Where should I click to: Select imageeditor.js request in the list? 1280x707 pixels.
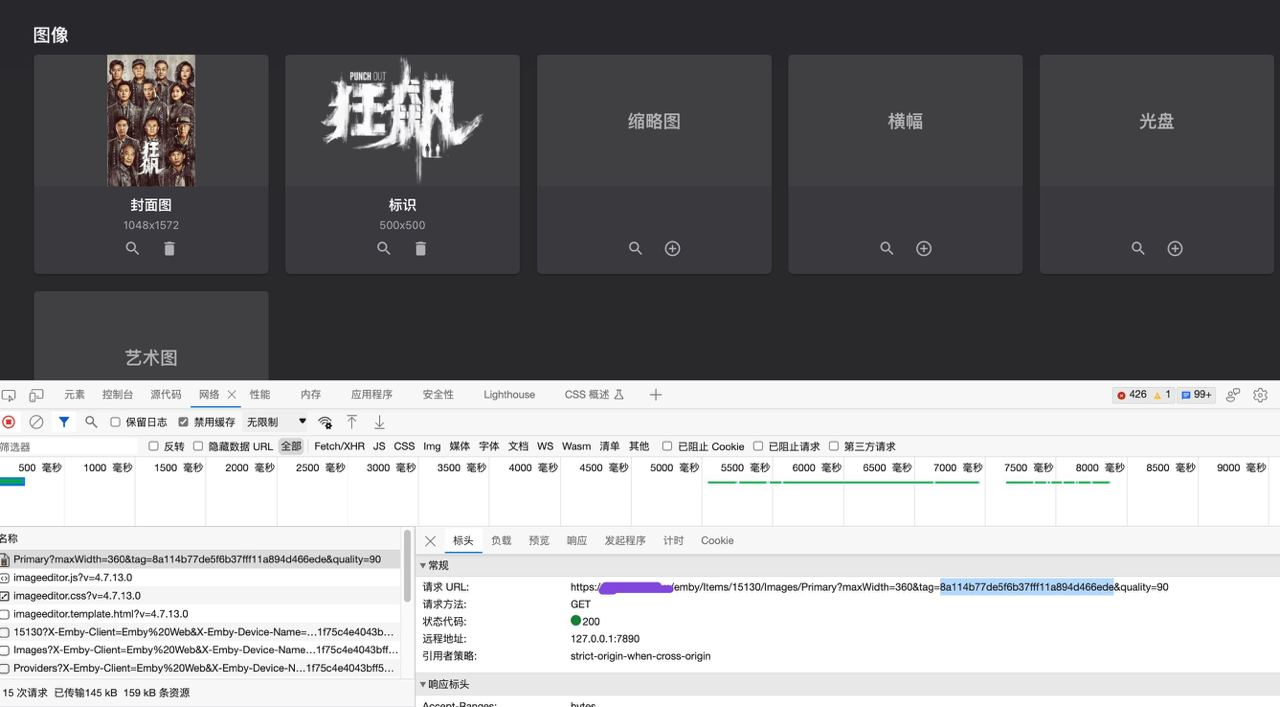pos(72,578)
